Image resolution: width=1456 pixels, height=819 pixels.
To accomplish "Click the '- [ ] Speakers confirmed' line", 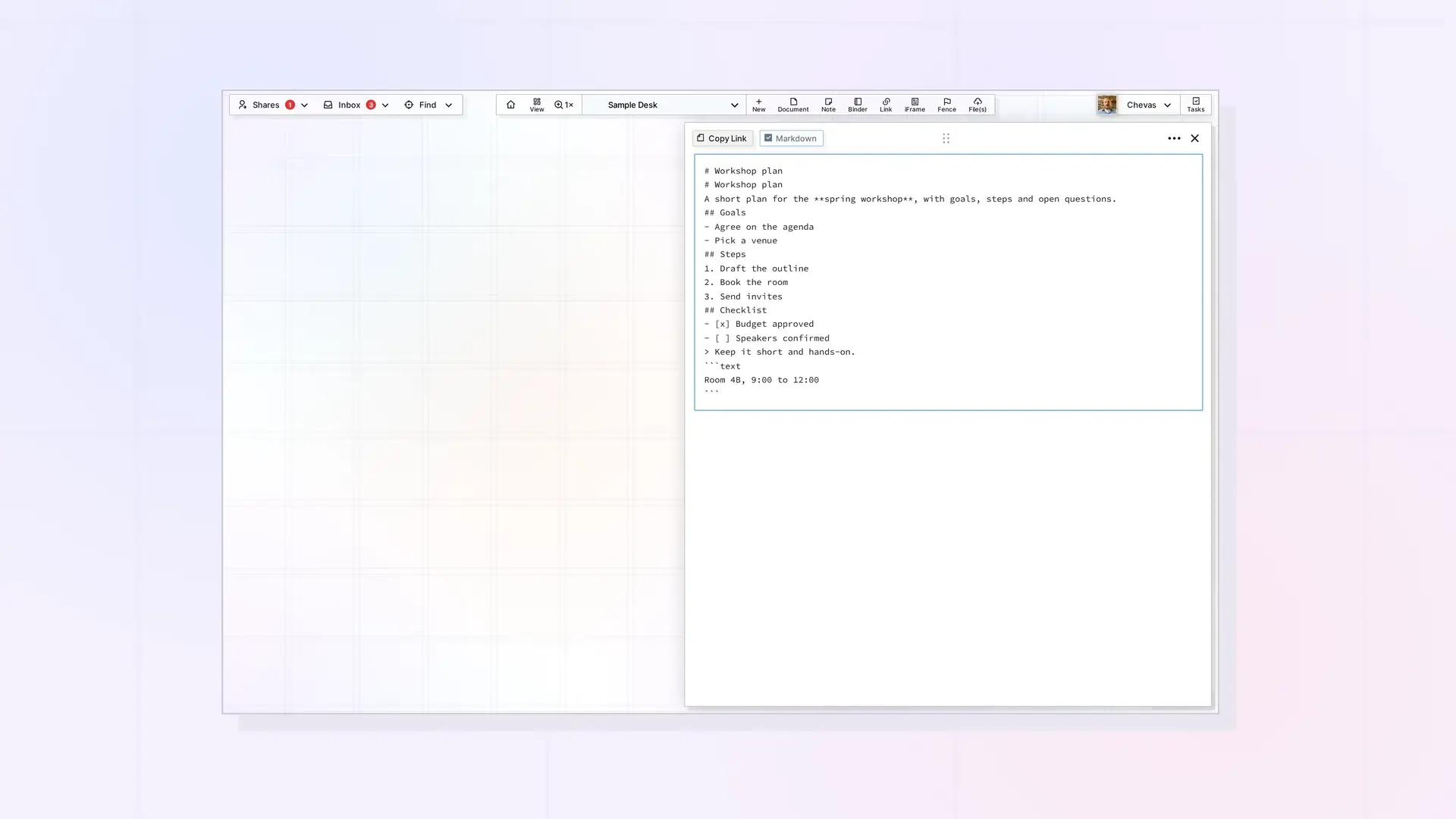I will pos(767,338).
